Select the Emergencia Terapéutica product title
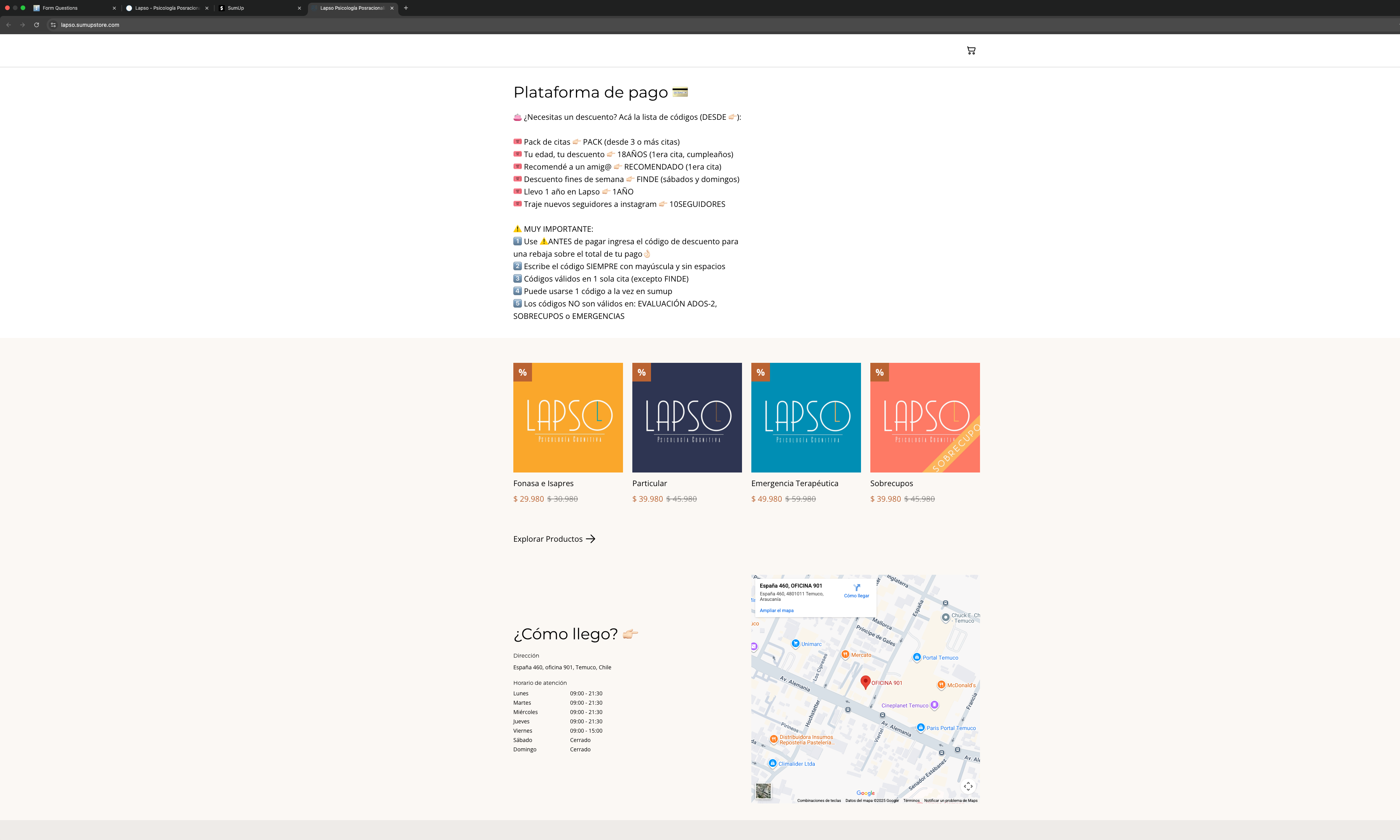The height and width of the screenshot is (840, 1400). tap(794, 483)
